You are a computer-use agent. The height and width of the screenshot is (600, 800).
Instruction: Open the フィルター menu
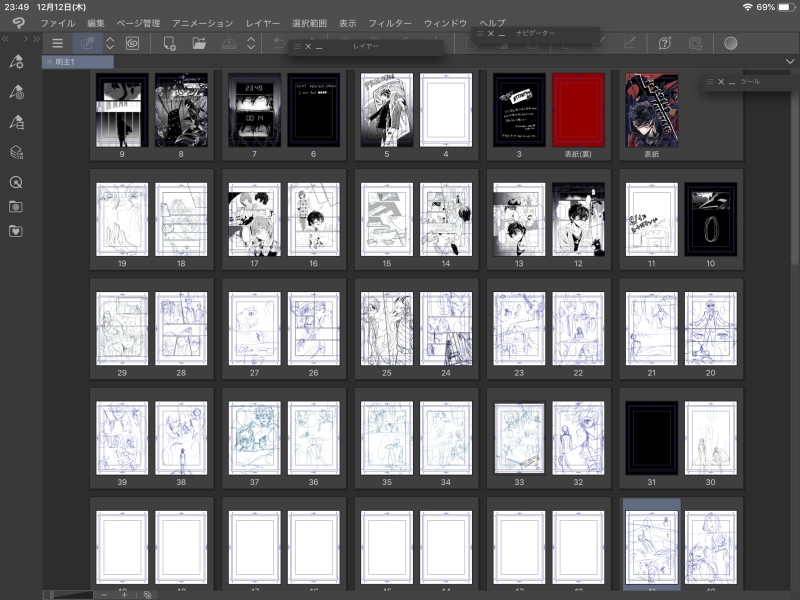(x=390, y=23)
